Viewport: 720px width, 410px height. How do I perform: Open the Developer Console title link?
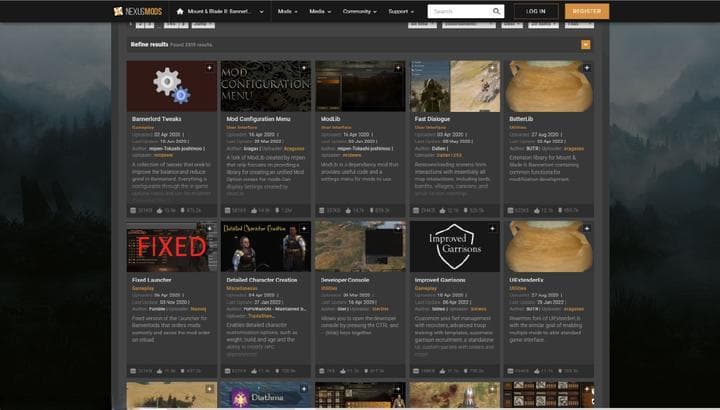(x=345, y=280)
